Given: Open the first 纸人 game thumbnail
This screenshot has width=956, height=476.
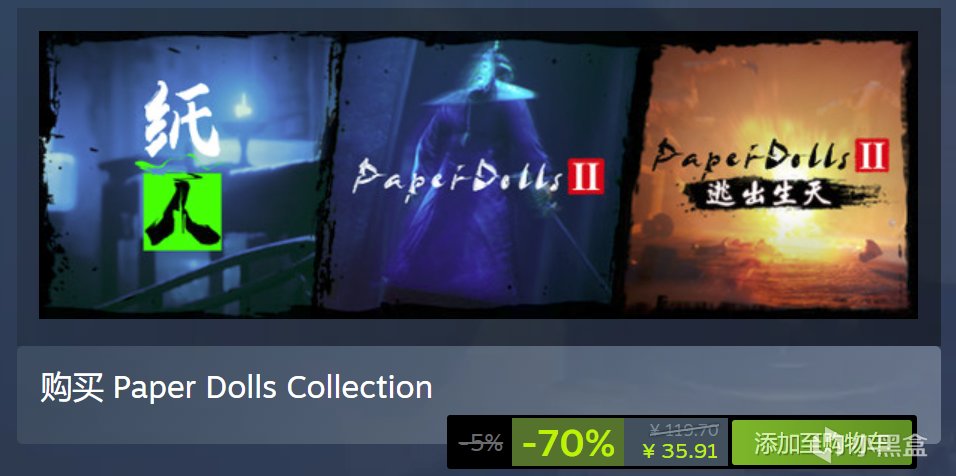Looking at the screenshot, I should click(187, 174).
